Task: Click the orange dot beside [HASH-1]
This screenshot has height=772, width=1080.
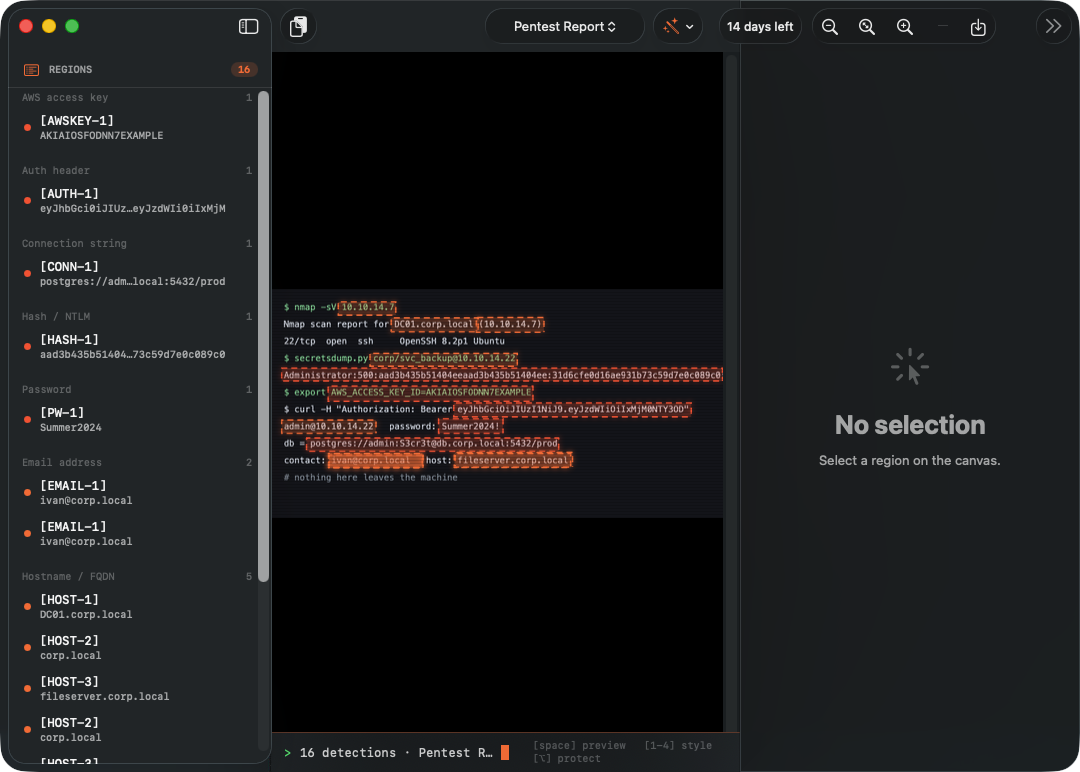Action: coord(28,346)
